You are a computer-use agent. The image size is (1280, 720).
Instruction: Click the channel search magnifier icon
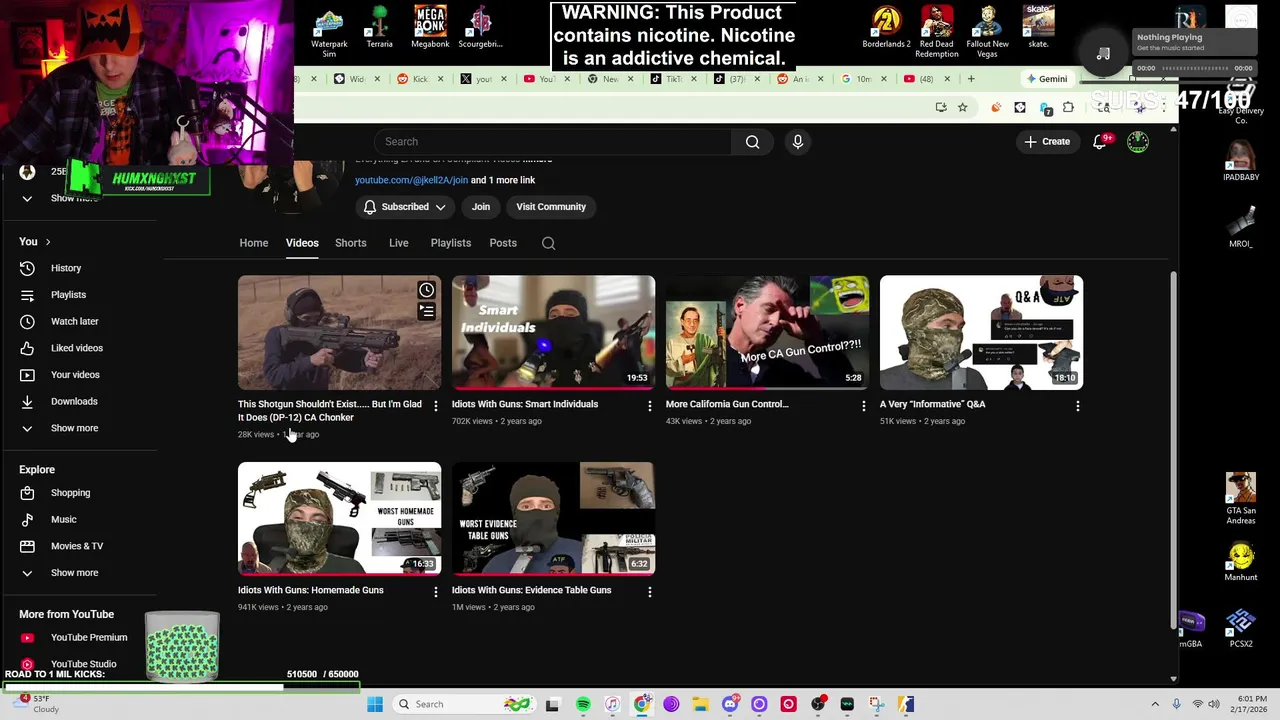548,243
